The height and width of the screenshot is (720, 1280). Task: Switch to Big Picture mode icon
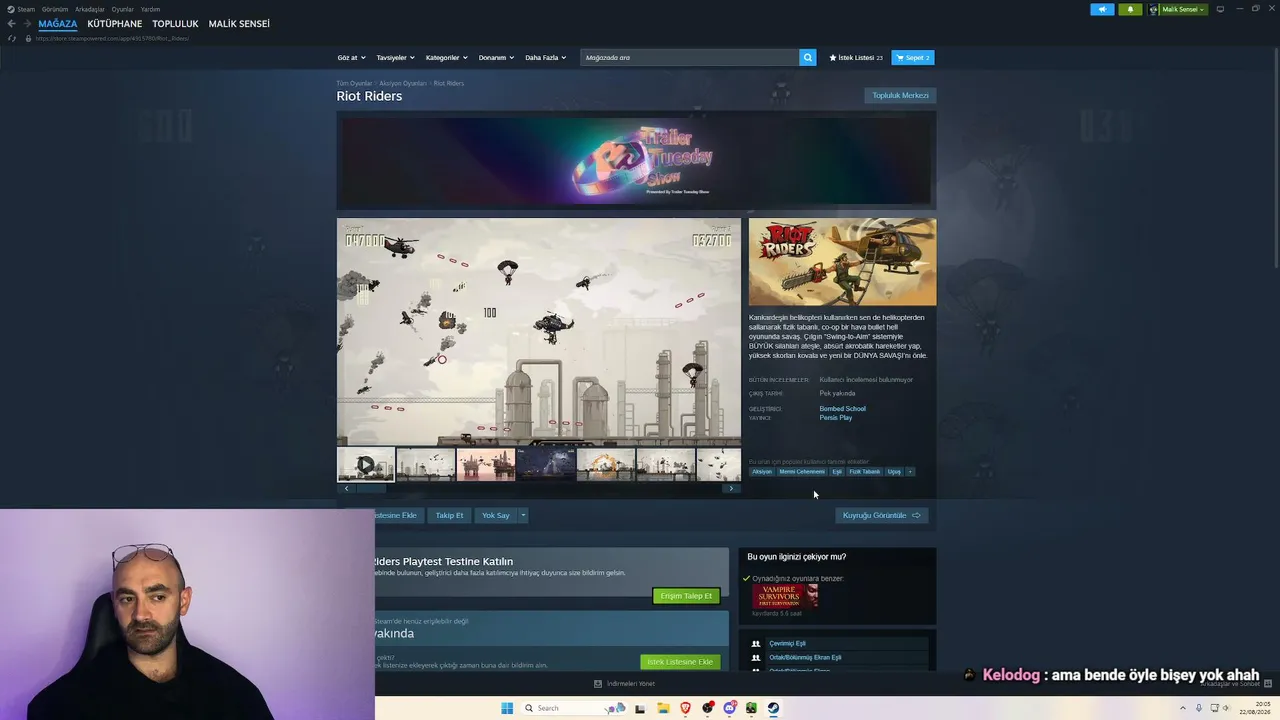[1219, 9]
